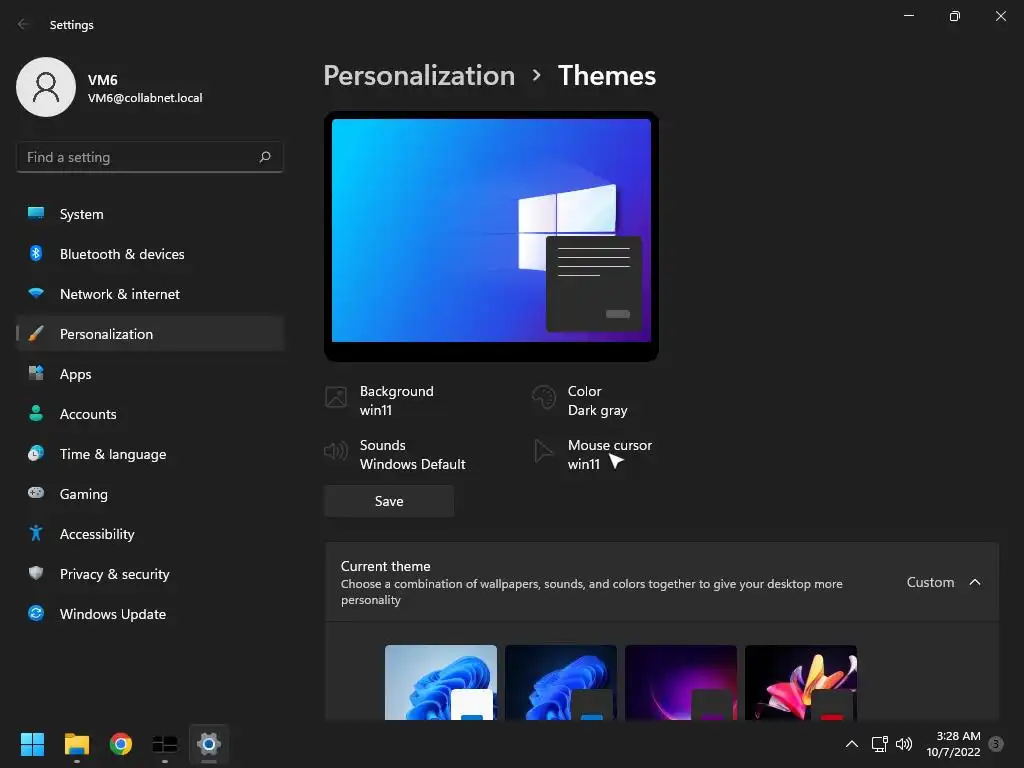Open the Windows Start menu
Screen dimensions: 1024x768
(32, 744)
